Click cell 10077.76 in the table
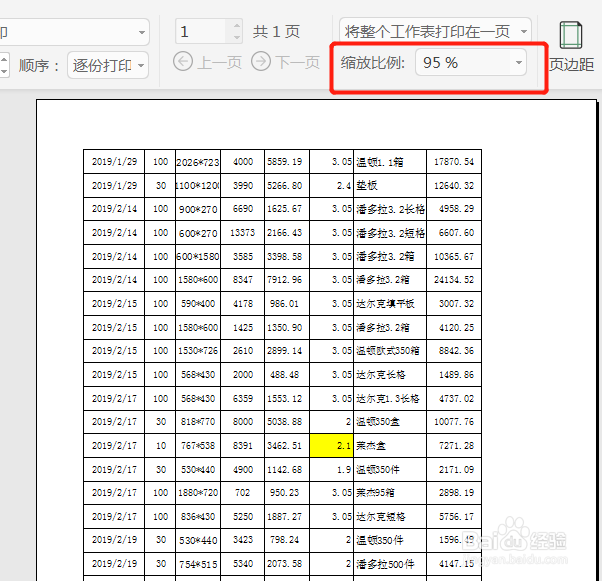 click(x=454, y=422)
